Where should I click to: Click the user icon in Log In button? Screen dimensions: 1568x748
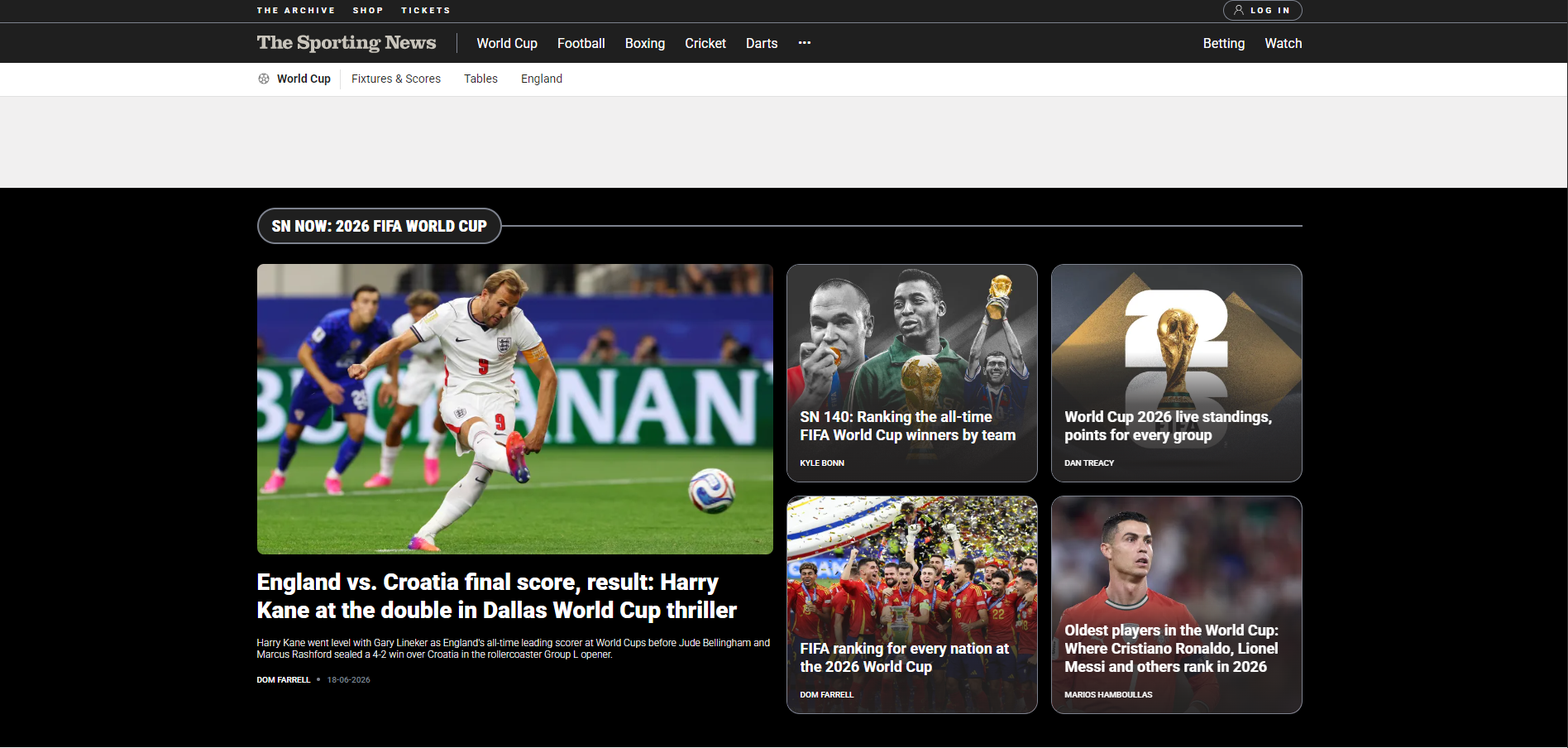[1239, 10]
